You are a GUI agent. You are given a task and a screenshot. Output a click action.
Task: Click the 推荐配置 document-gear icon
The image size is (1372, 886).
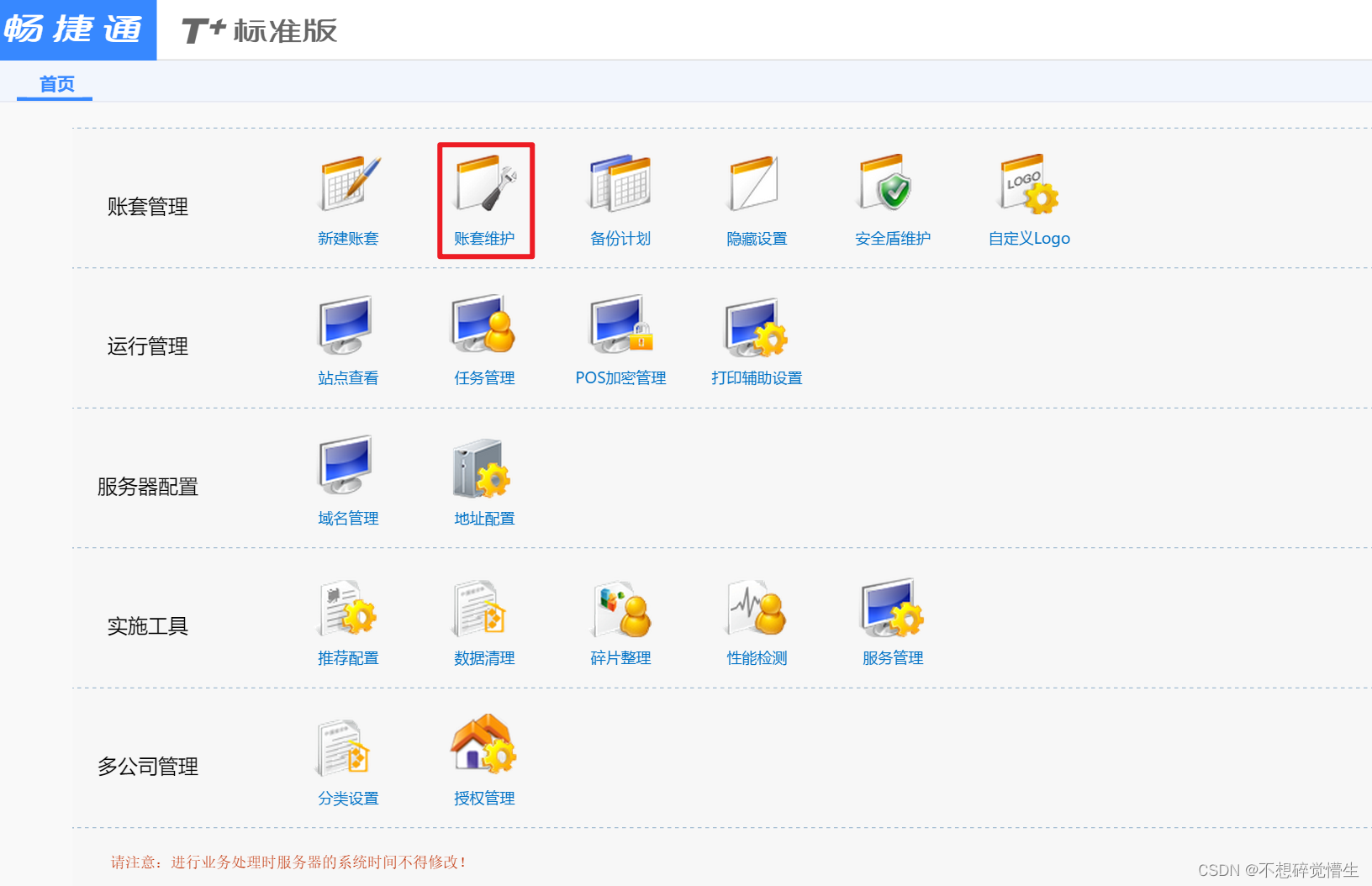tap(347, 608)
